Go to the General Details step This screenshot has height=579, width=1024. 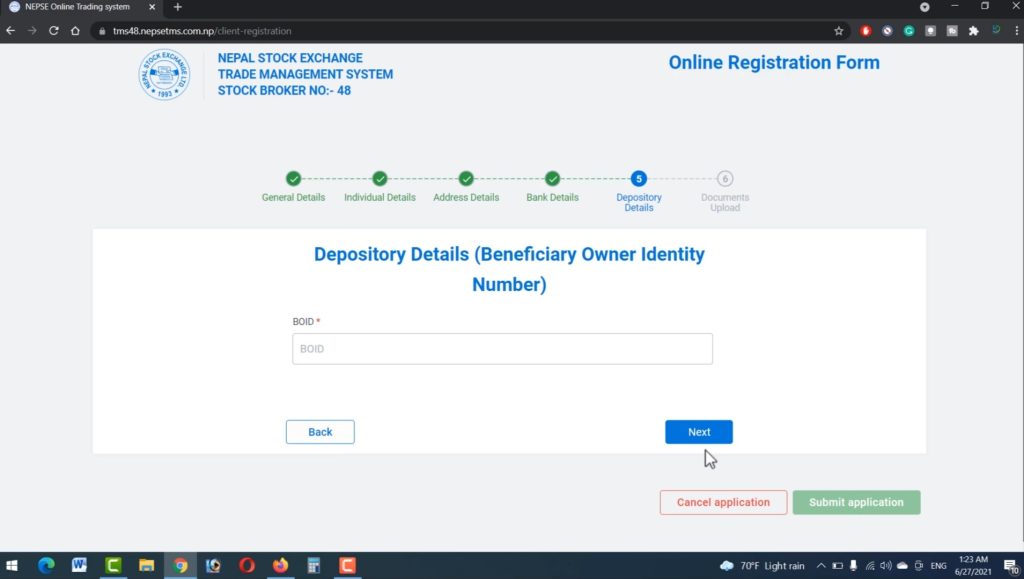tap(293, 187)
